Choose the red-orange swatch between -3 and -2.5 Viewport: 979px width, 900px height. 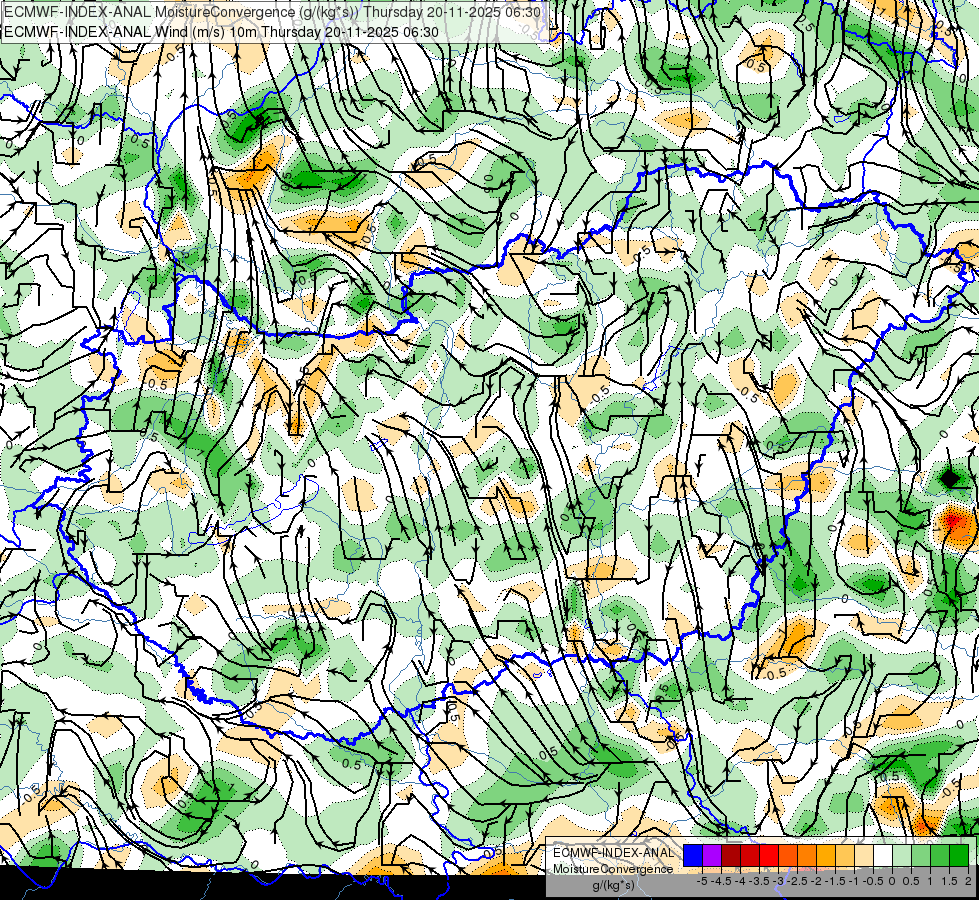788,856
